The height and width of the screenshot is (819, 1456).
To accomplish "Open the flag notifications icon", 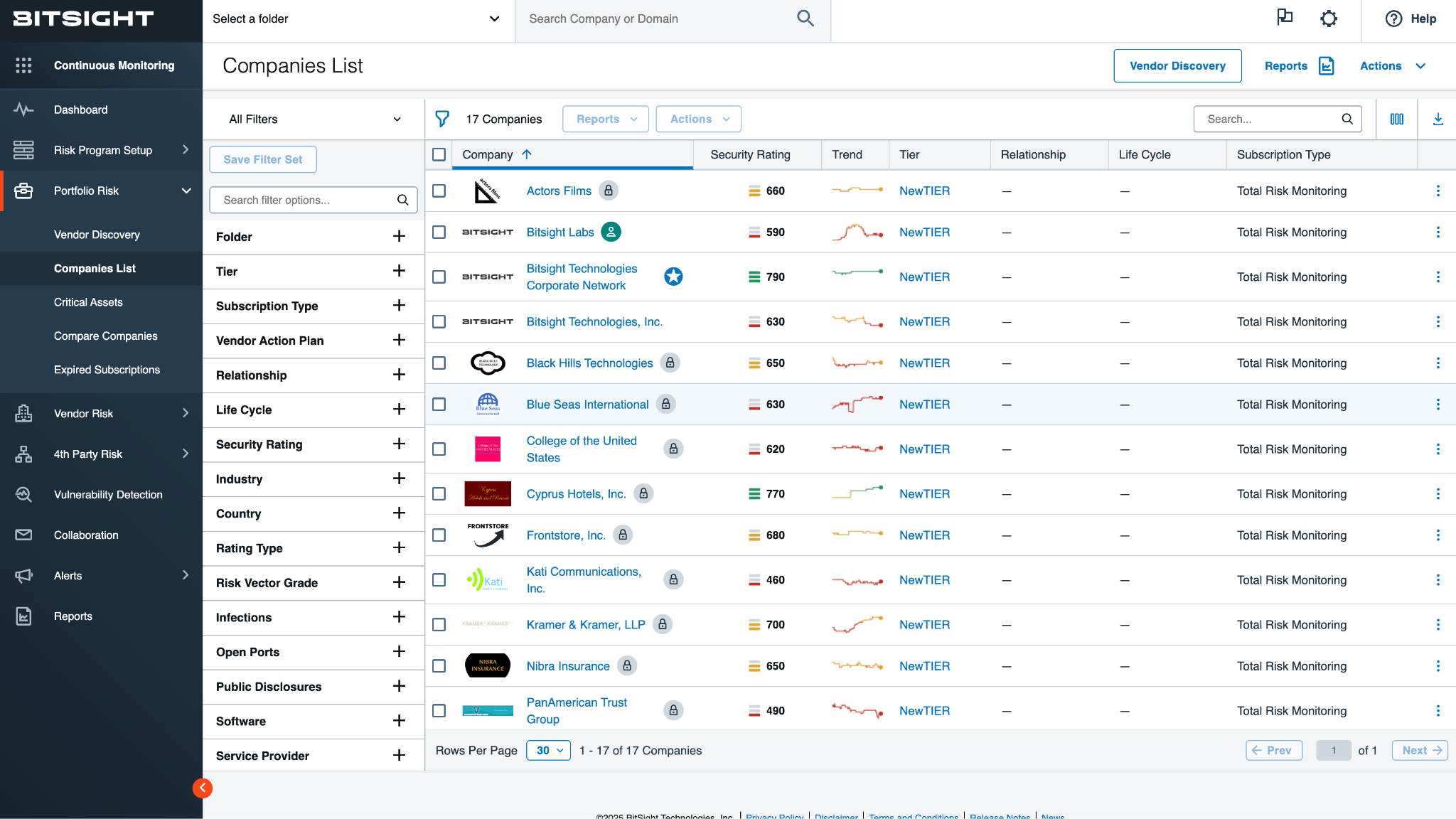I will (1285, 18).
